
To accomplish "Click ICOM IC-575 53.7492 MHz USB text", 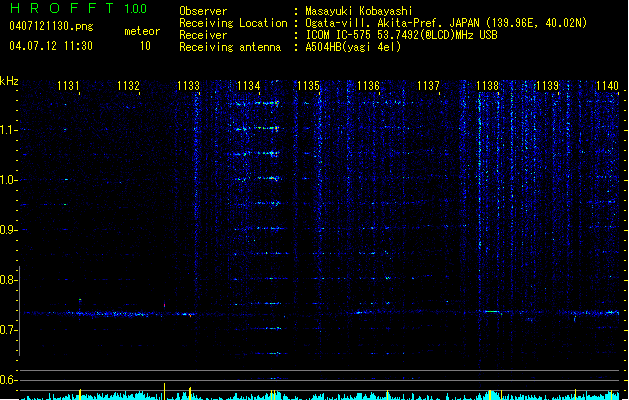I will click(x=402, y=35).
